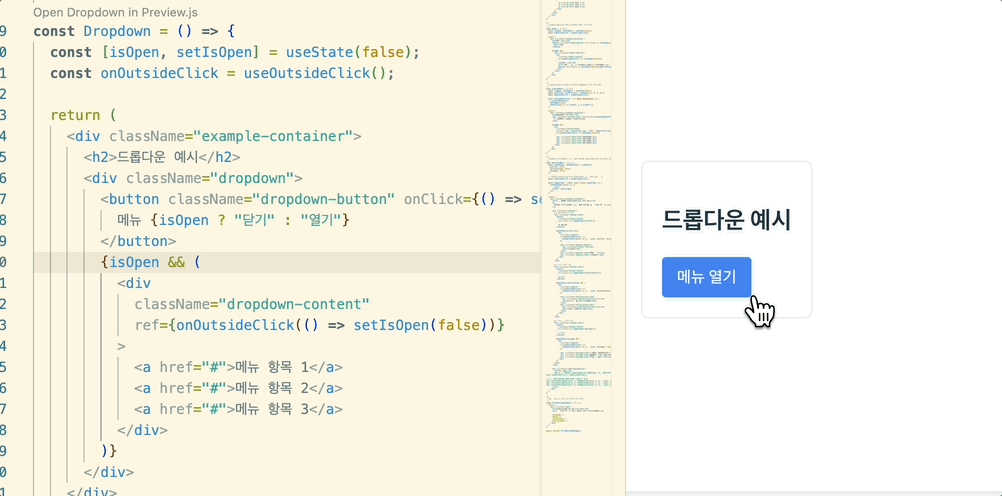This screenshot has width=1002, height=496.
Task: Click the 드롭다운 예시 heading in preview
Action: [727, 220]
